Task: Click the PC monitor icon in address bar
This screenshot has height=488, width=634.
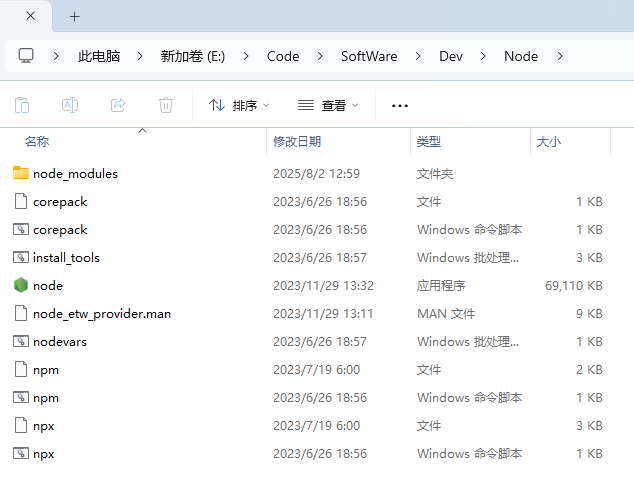Action: 26,56
